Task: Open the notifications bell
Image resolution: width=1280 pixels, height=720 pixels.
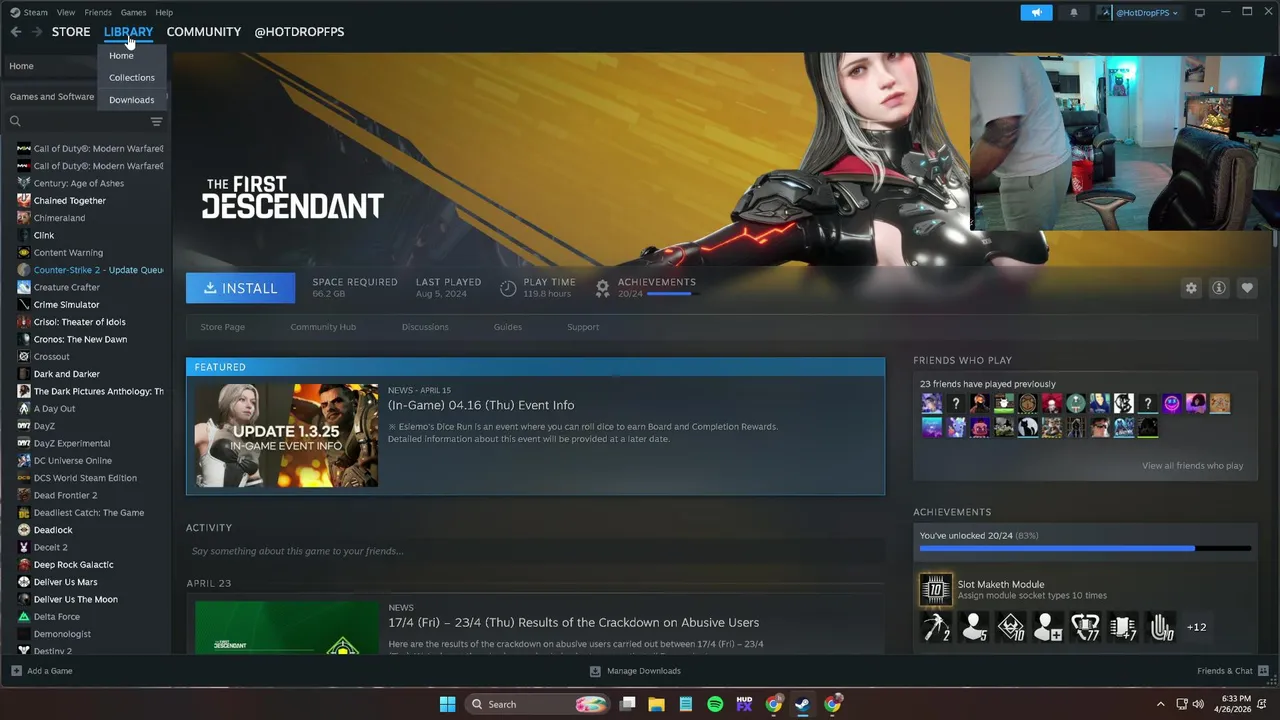Action: pyautogui.click(x=1074, y=12)
